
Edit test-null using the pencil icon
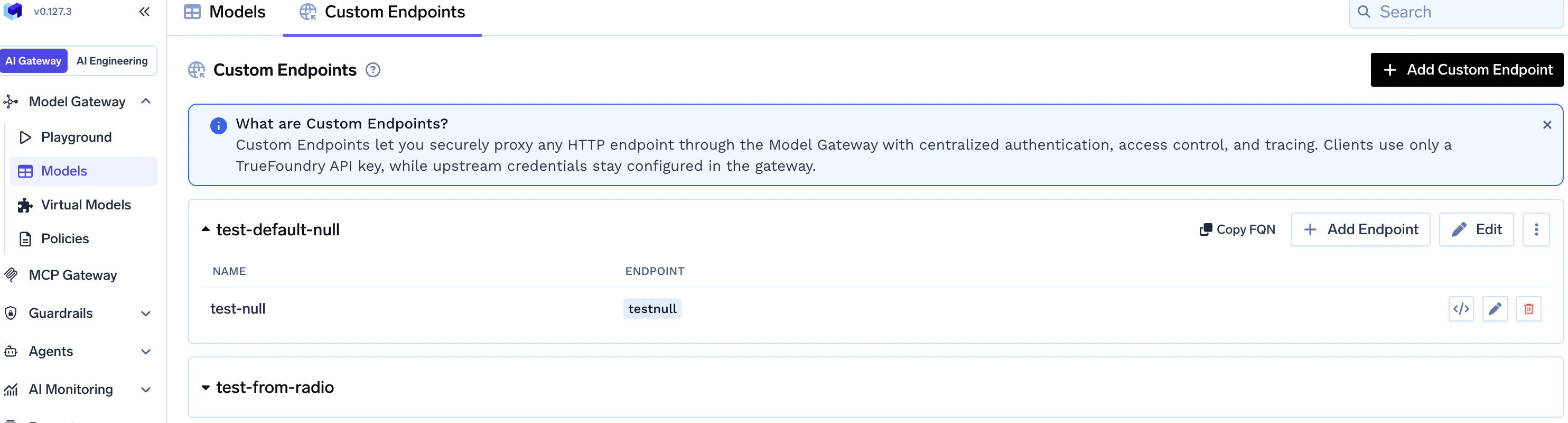pyautogui.click(x=1495, y=308)
